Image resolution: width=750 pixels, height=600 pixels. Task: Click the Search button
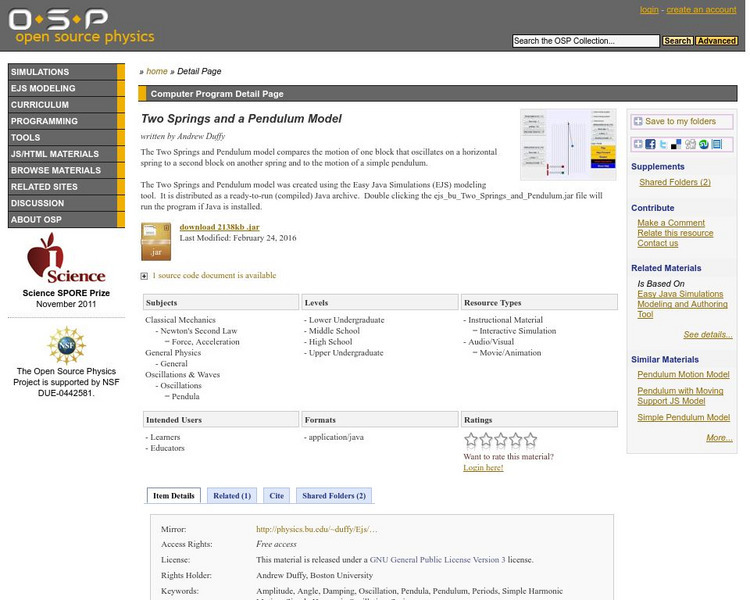point(677,41)
